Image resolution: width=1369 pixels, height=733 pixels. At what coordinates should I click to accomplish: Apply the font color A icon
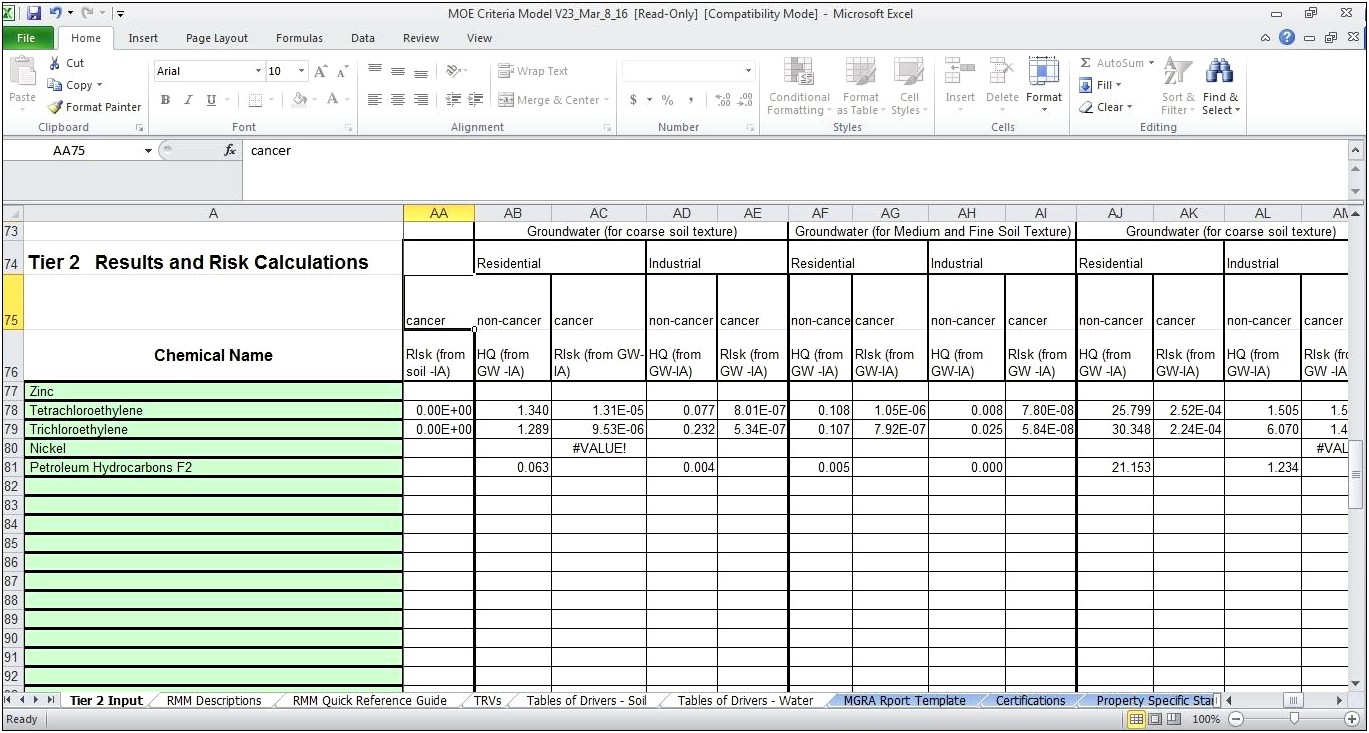333,100
